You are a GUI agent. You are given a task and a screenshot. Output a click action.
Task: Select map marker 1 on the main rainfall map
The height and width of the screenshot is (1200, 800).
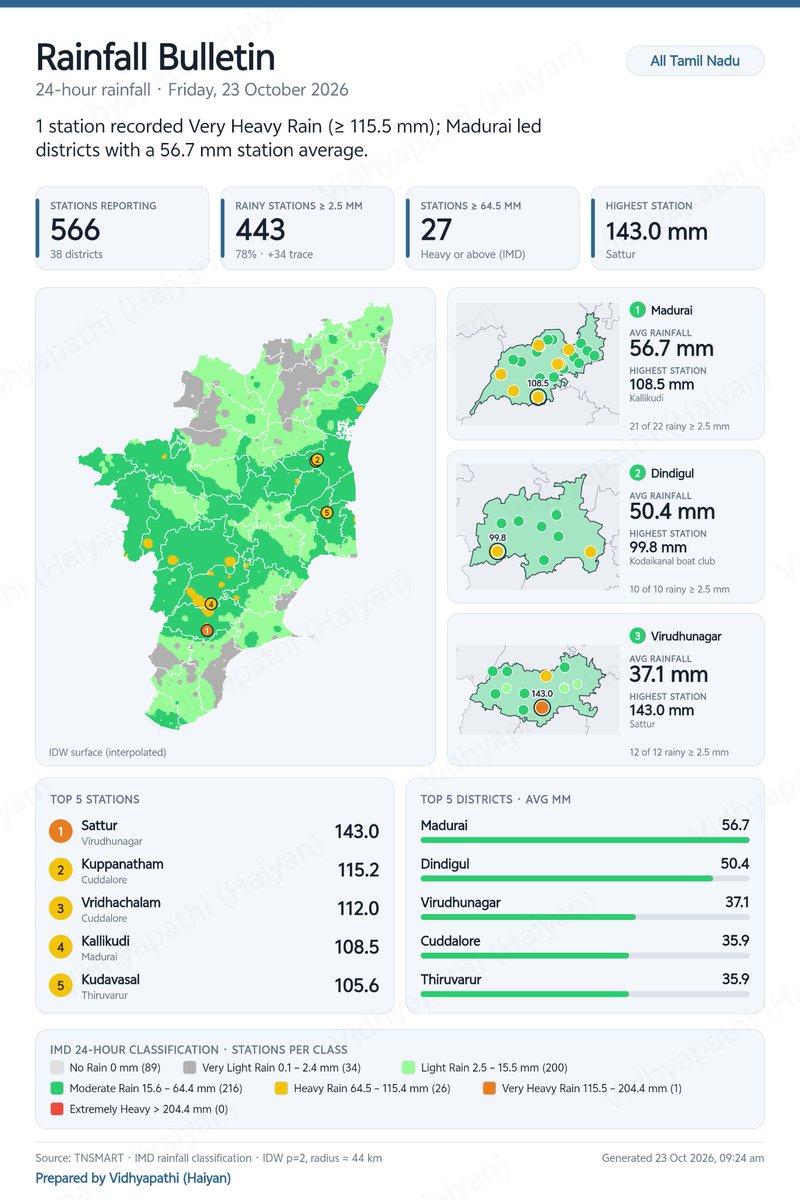coord(206,630)
